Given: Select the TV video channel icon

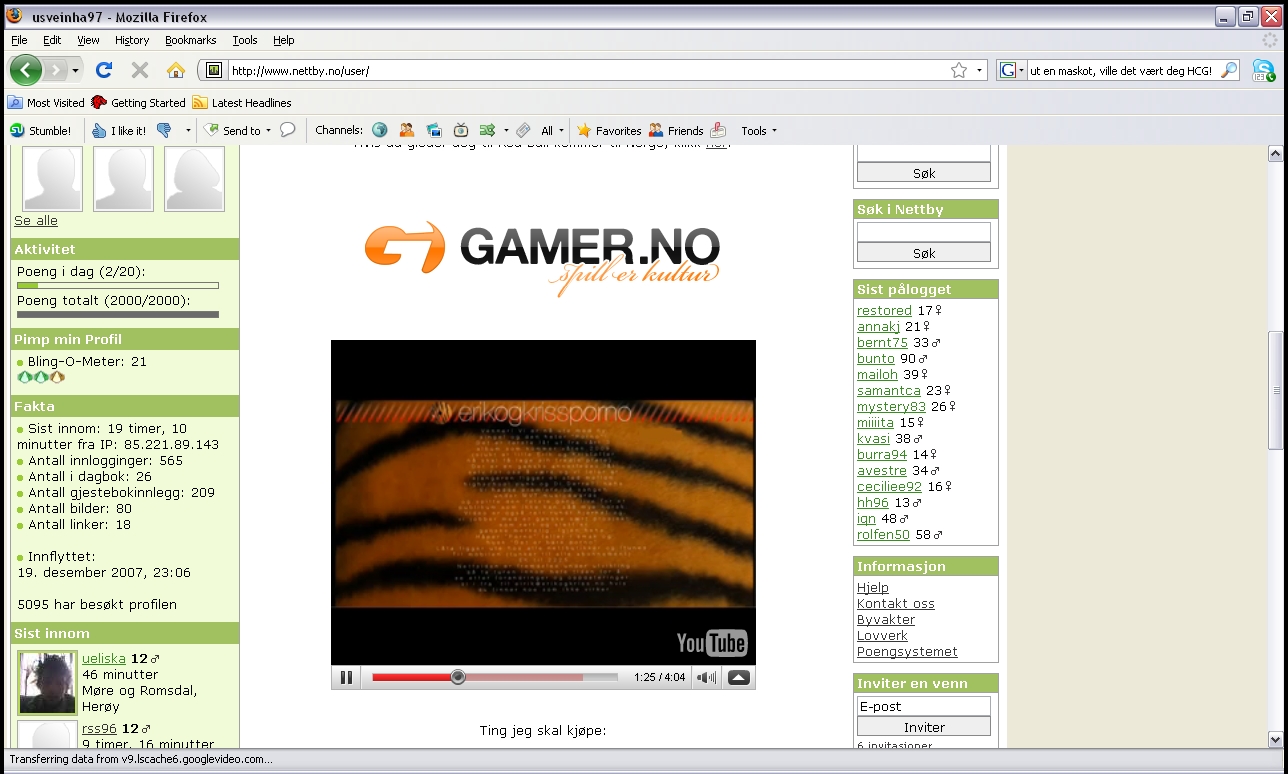Looking at the screenshot, I should click(461, 131).
